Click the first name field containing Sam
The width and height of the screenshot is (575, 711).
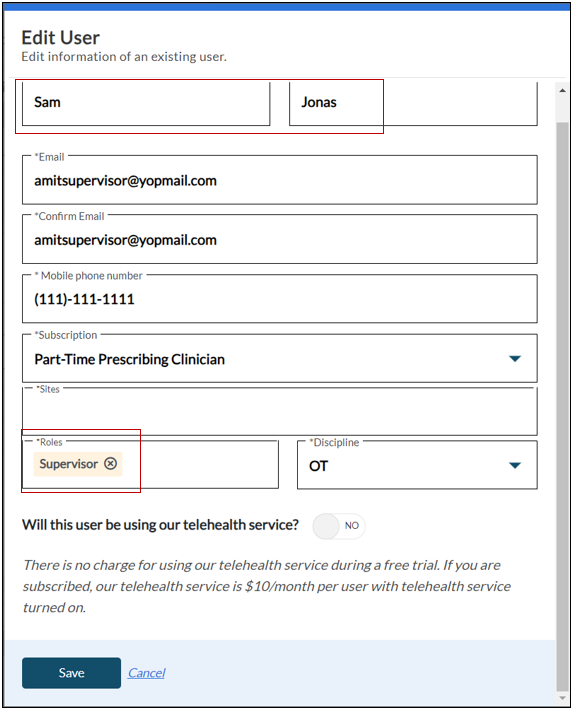(146, 103)
